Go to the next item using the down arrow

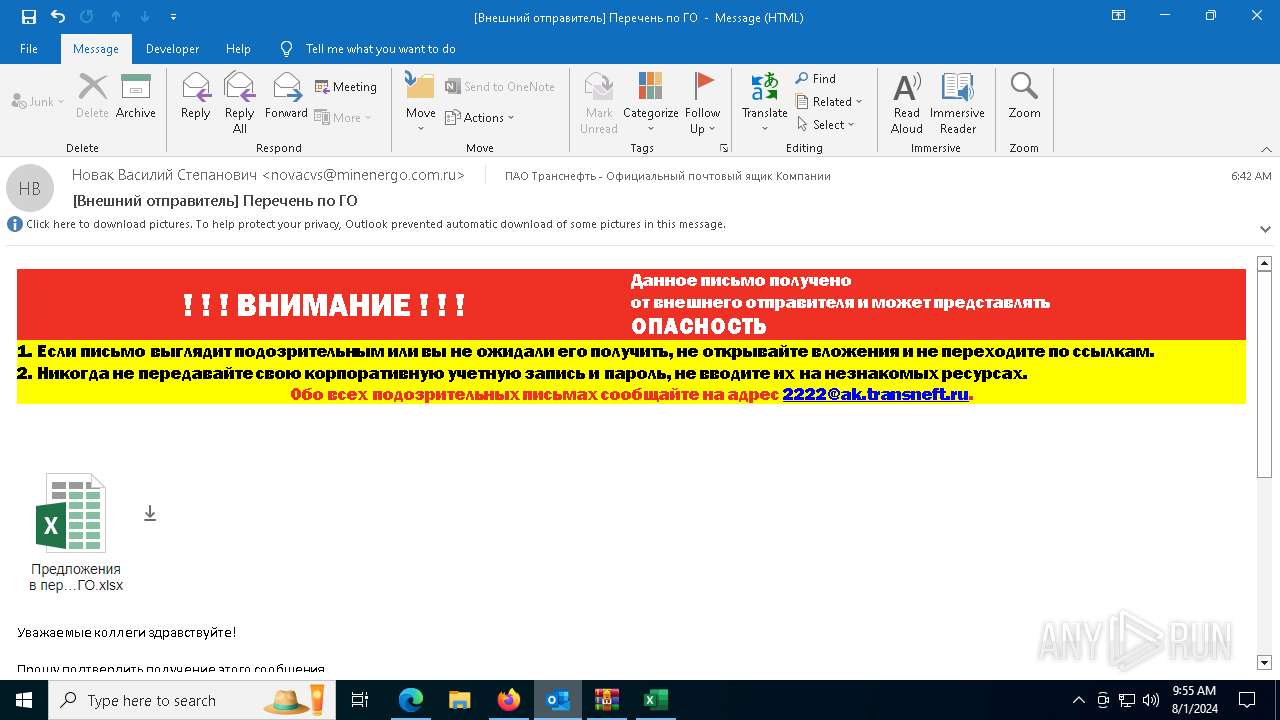pos(145,17)
